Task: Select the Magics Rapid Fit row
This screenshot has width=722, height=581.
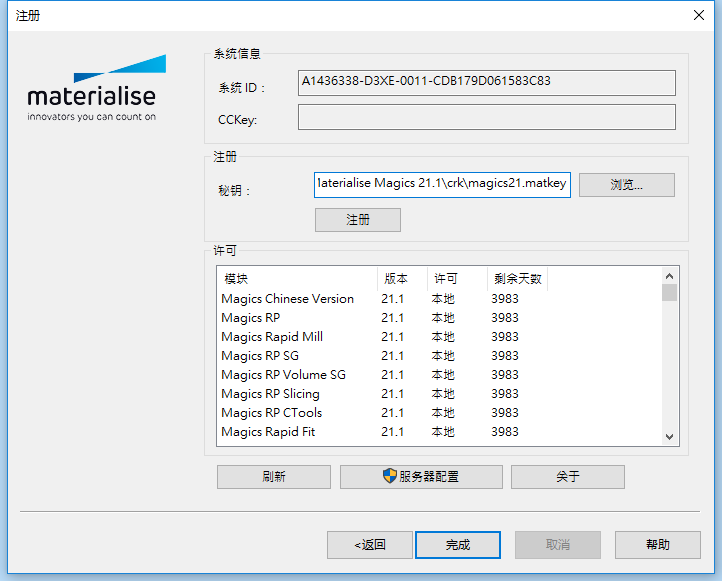Action: pyautogui.click(x=266, y=432)
